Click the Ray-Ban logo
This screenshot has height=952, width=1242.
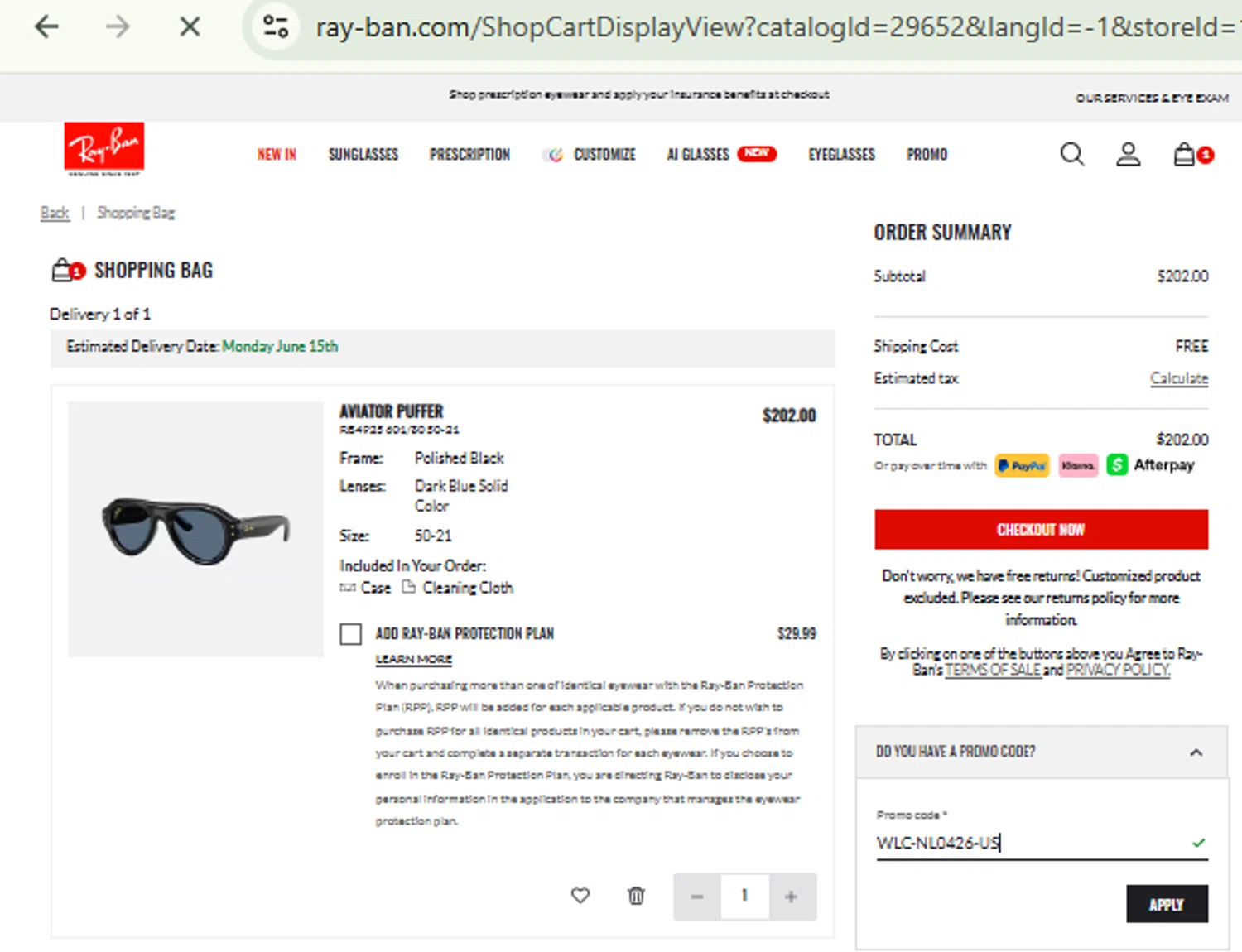click(x=104, y=149)
